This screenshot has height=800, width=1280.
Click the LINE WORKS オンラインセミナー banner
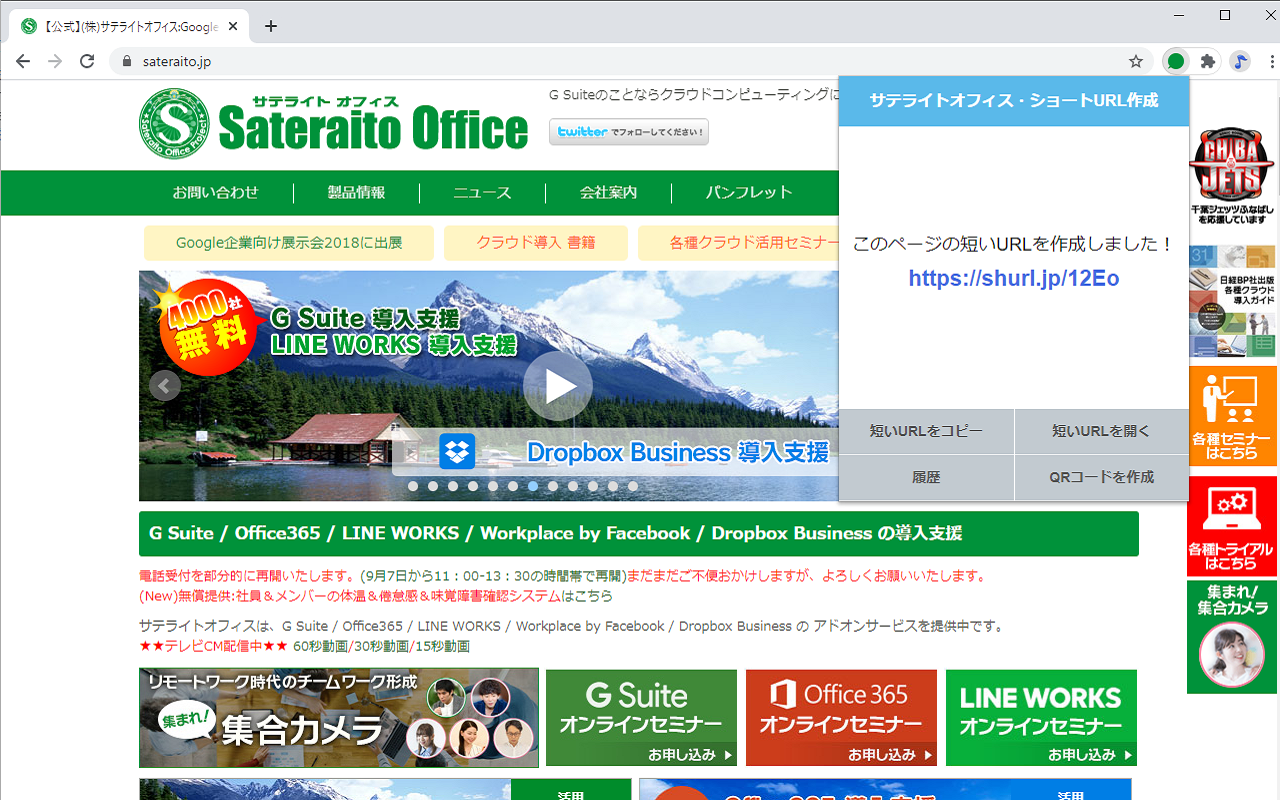pyautogui.click(x=1041, y=718)
